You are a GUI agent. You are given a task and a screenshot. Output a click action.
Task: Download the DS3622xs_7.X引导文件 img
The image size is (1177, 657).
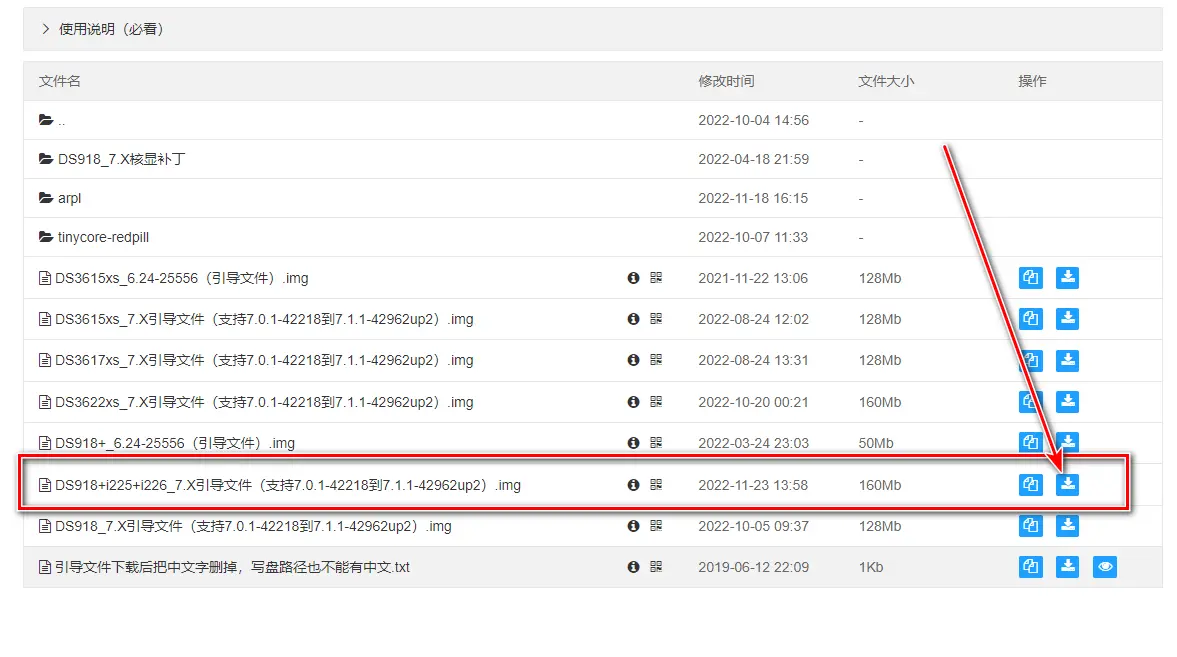click(x=1067, y=402)
